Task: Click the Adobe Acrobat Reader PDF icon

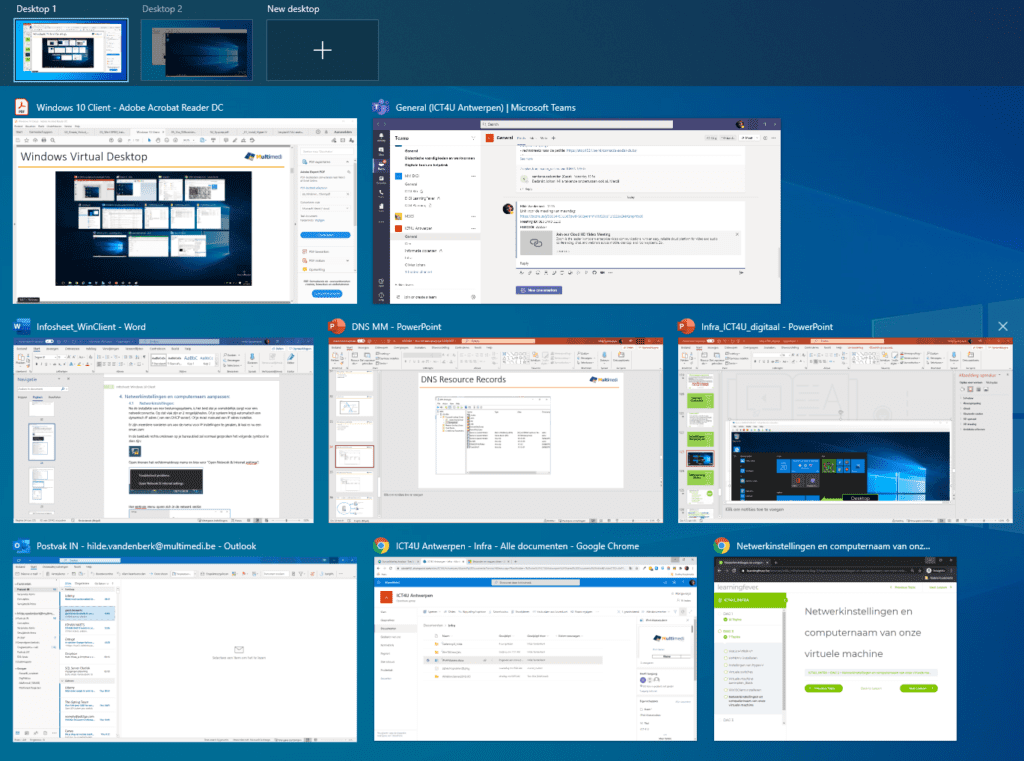Action: [22, 107]
